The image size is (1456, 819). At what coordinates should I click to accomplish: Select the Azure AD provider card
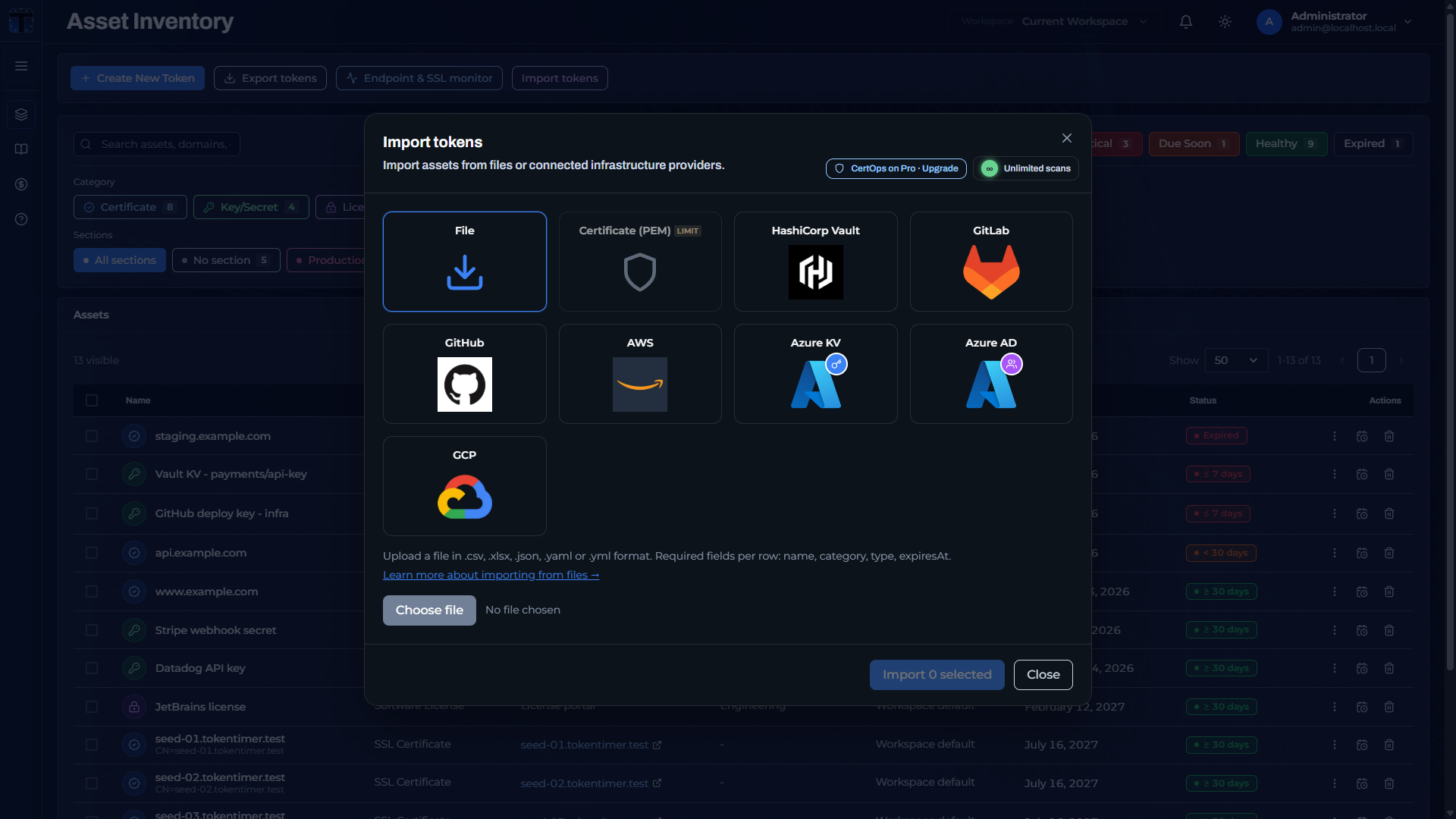[991, 374]
